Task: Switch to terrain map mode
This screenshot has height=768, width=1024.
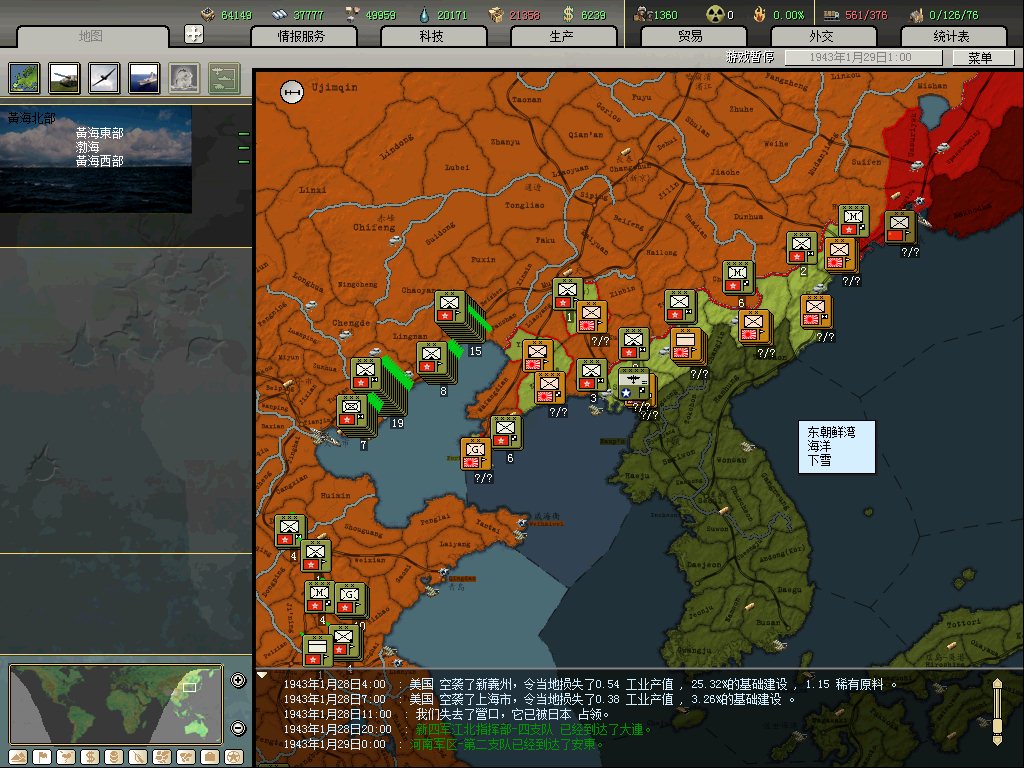Action: click(19, 756)
